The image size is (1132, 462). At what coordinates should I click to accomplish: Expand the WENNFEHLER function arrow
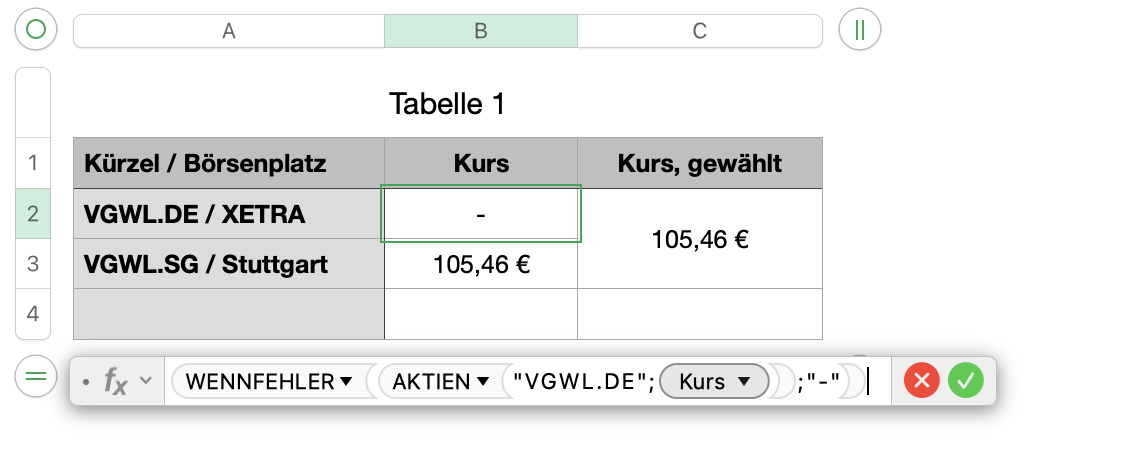pyautogui.click(x=346, y=381)
